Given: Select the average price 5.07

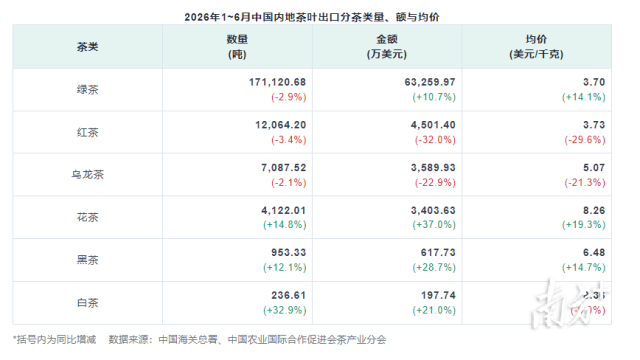Looking at the screenshot, I should point(594,168).
